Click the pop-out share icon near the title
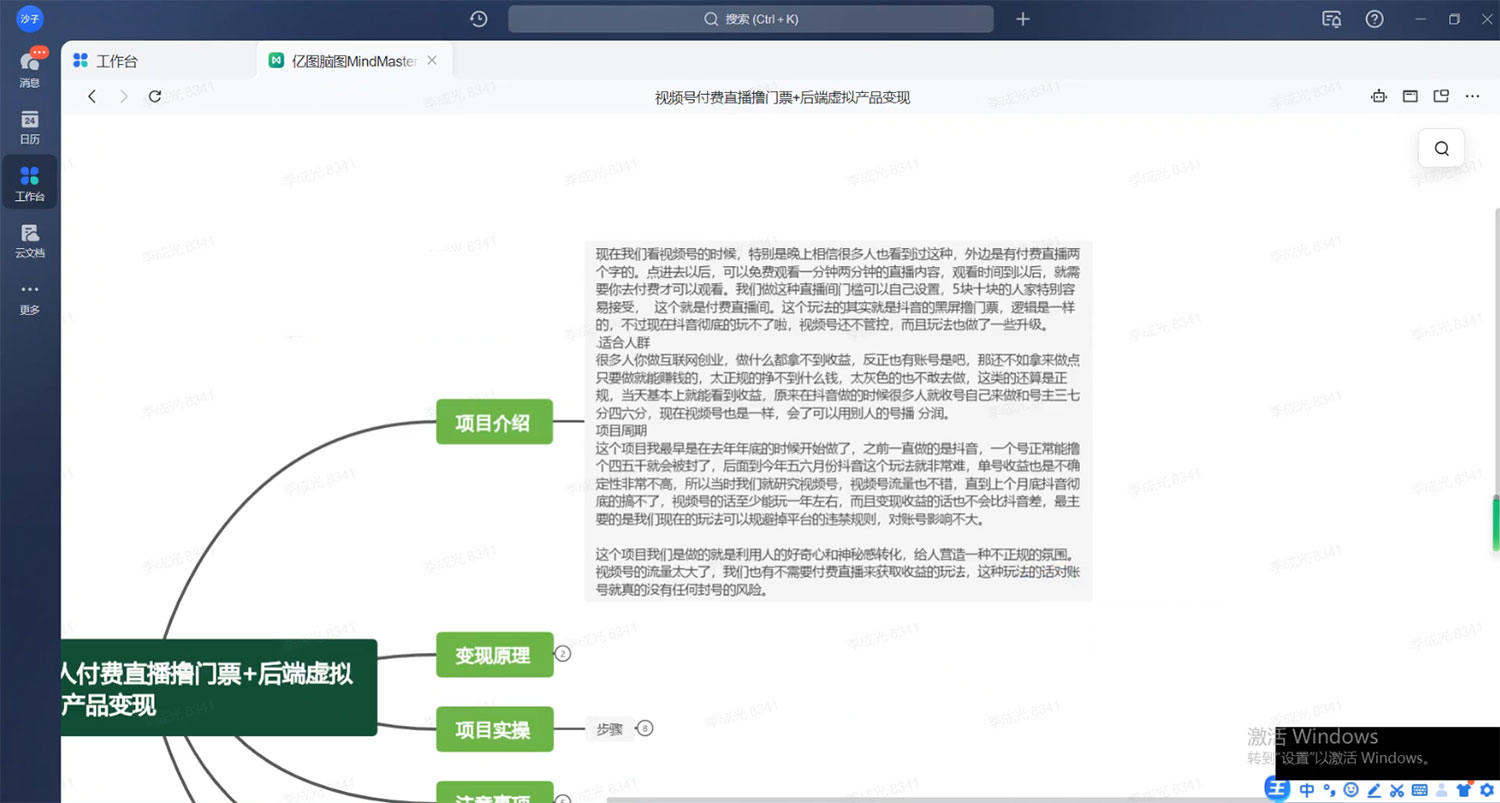1500x803 pixels. coord(1441,96)
